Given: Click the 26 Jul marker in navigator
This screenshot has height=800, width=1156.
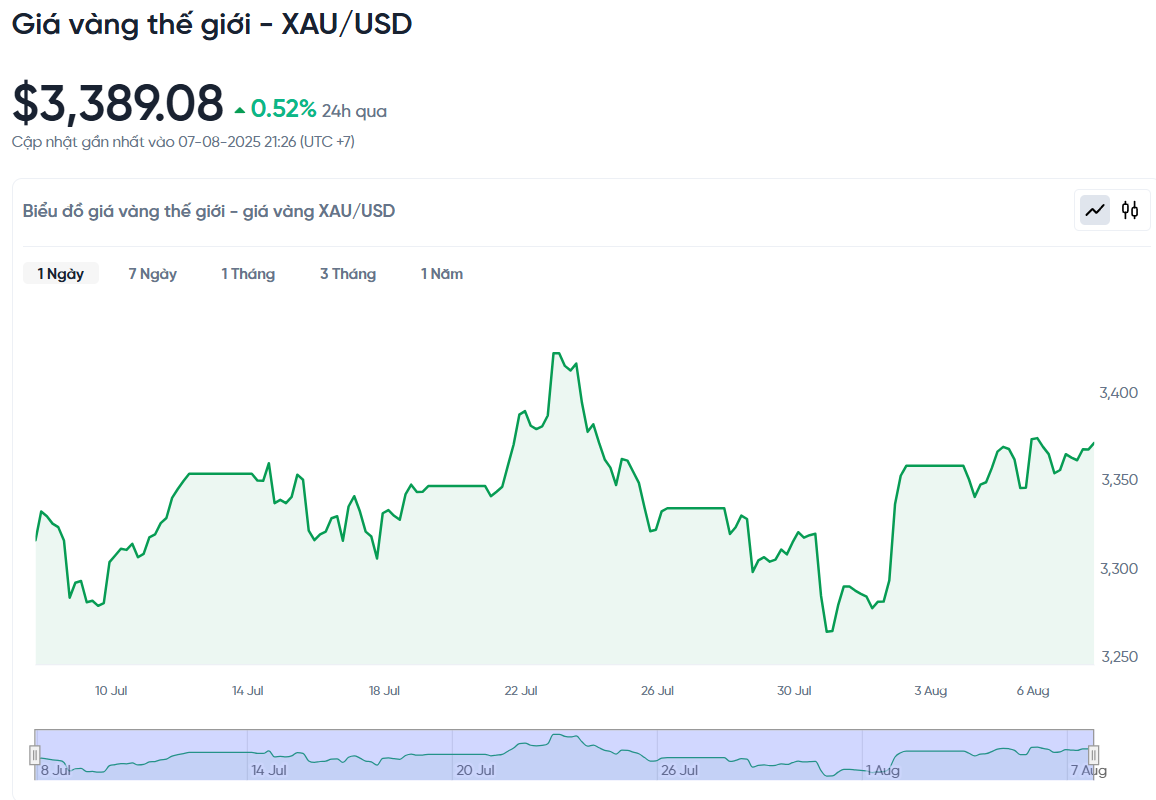Looking at the screenshot, I should tap(679, 771).
